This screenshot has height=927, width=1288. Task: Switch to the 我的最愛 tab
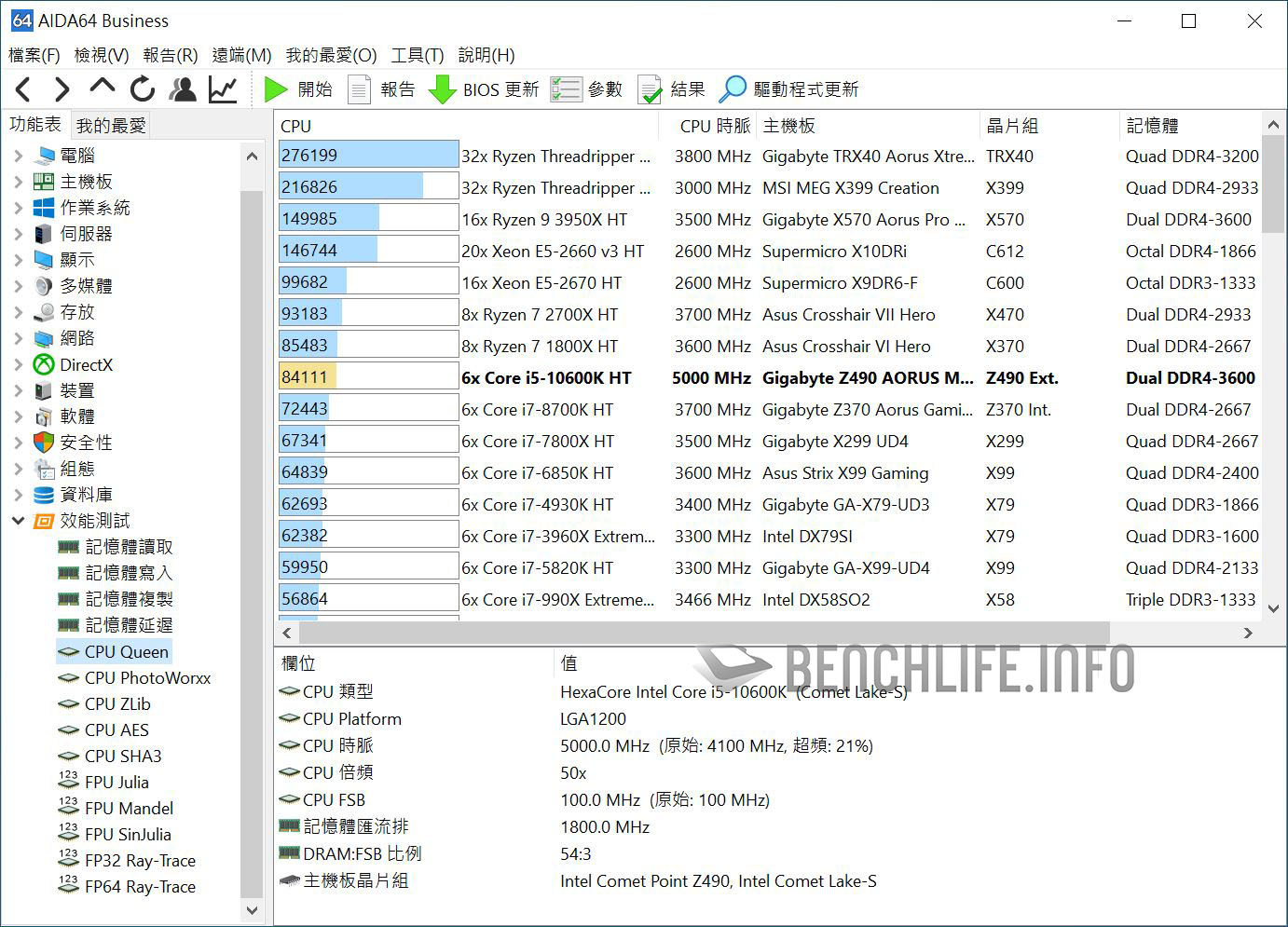pos(111,125)
